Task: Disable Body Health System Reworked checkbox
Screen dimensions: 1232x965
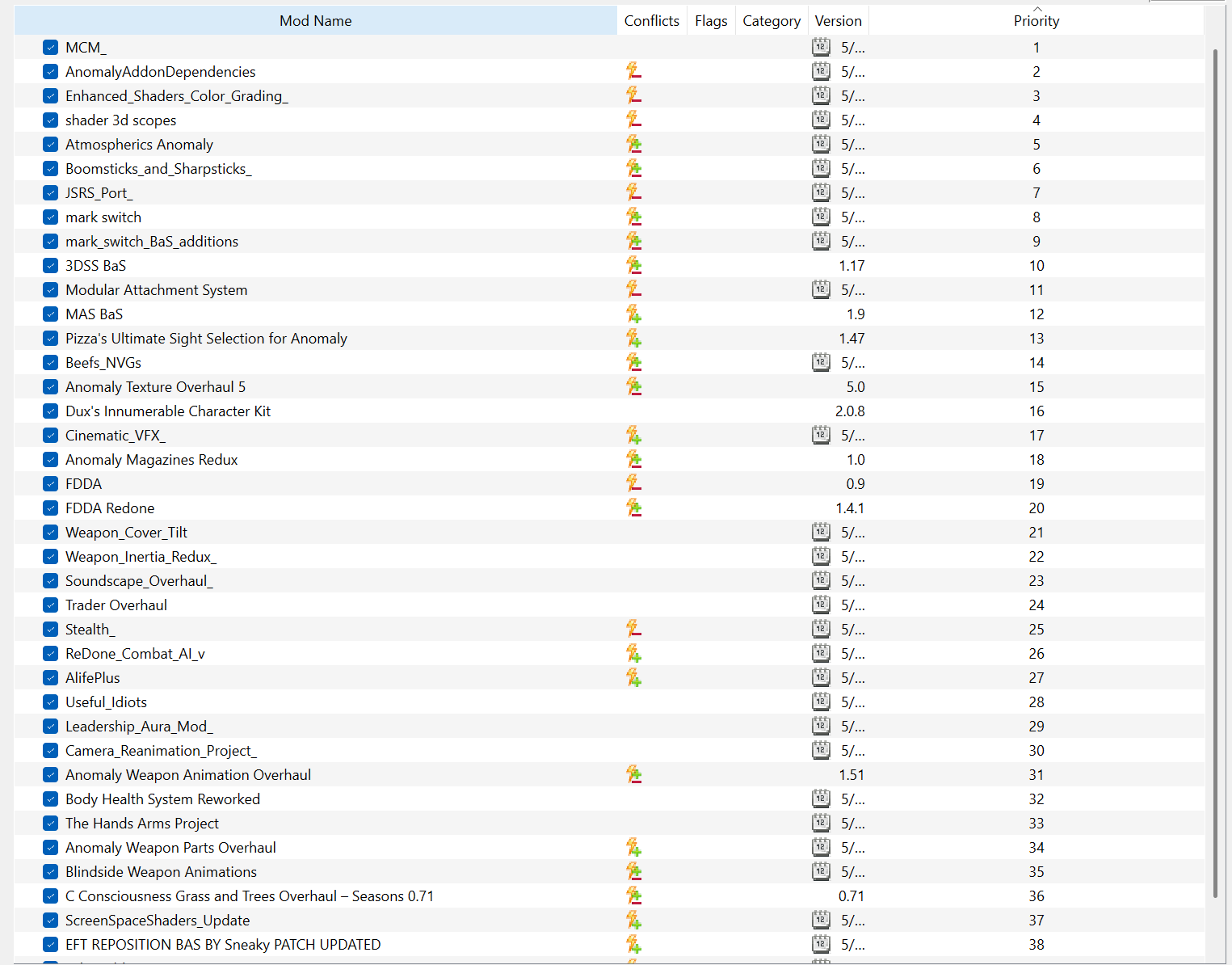Action: [x=50, y=799]
